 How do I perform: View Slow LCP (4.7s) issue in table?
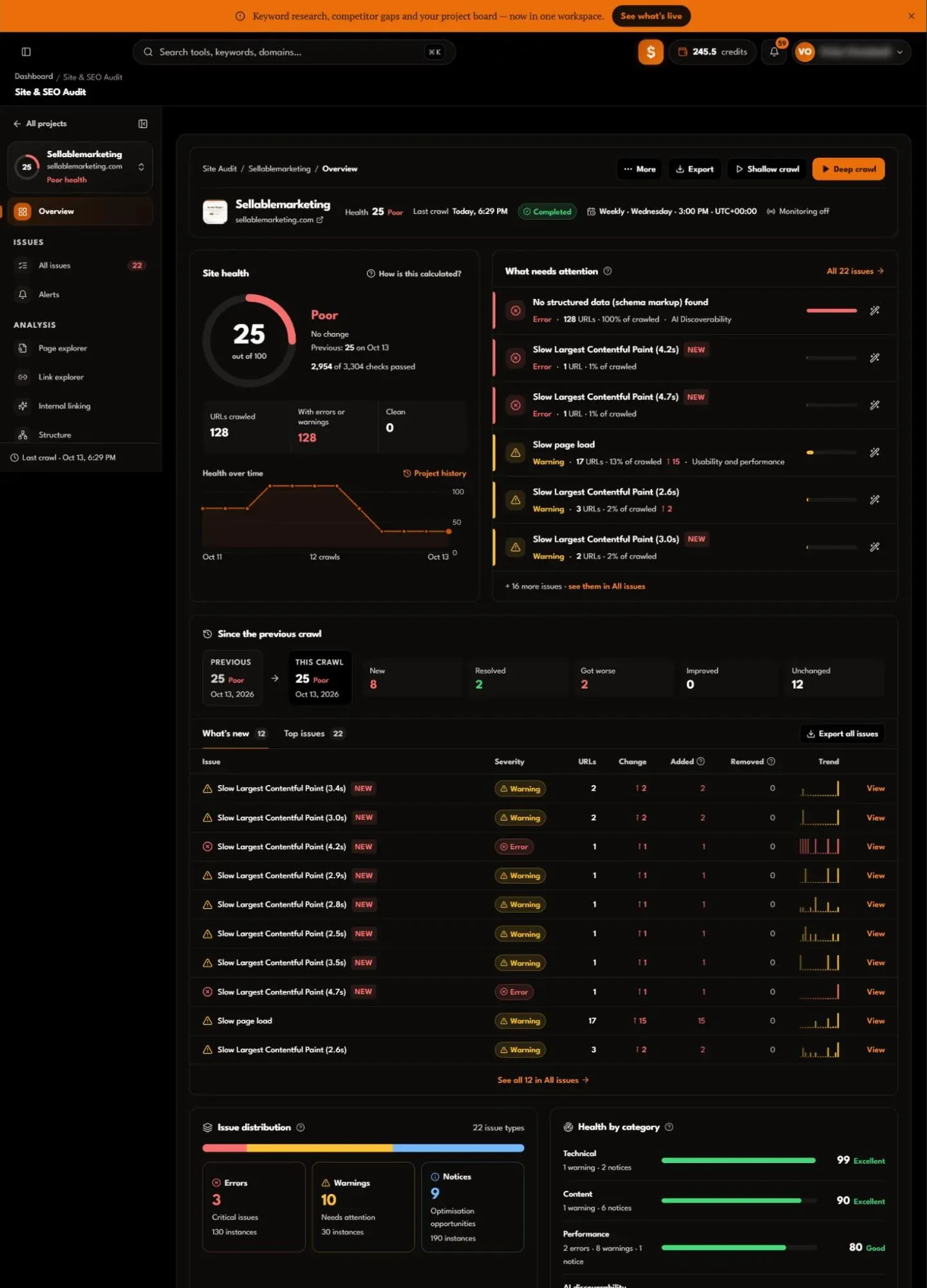pos(876,992)
